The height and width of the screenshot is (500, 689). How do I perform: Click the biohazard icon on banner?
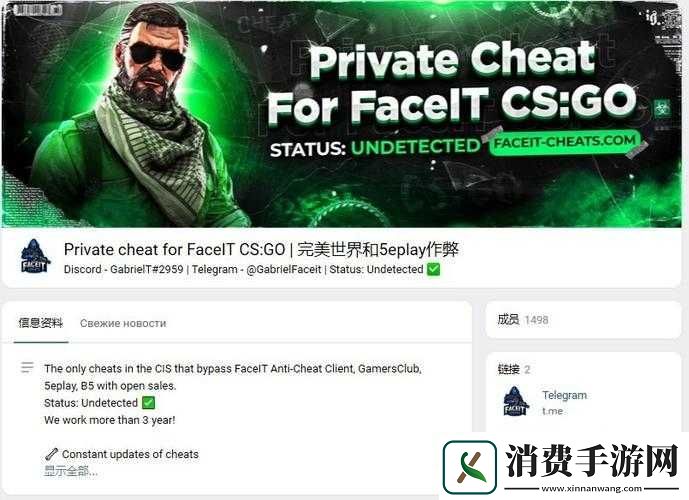point(662,108)
